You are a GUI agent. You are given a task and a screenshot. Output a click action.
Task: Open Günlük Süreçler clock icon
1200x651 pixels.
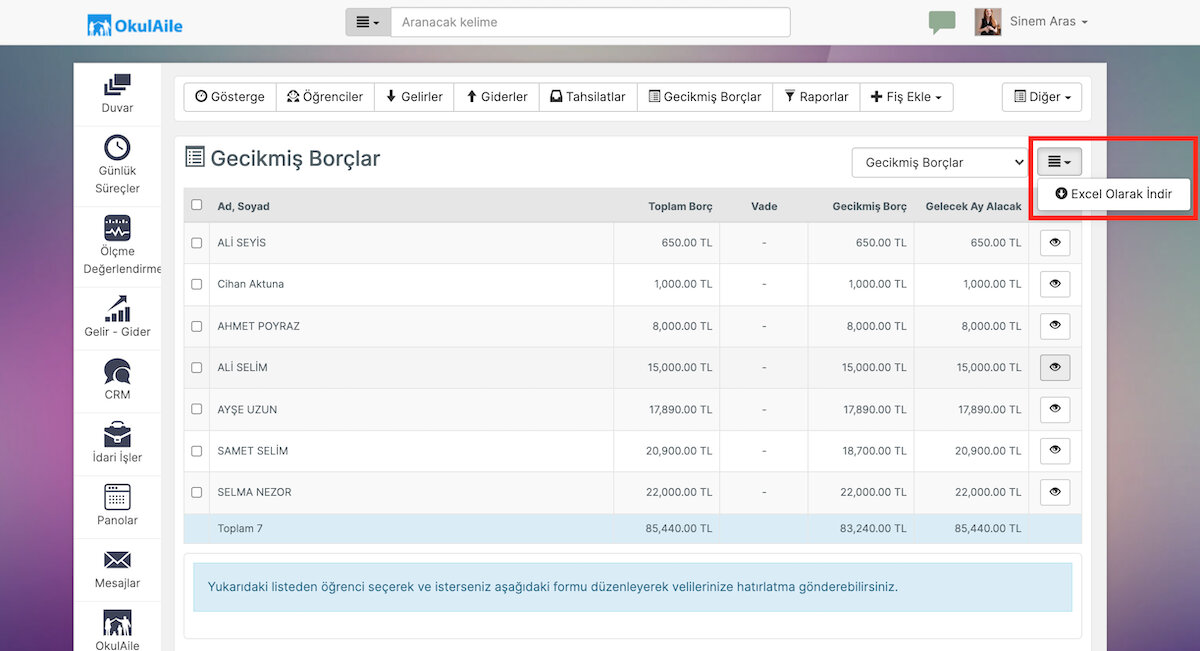(x=117, y=148)
